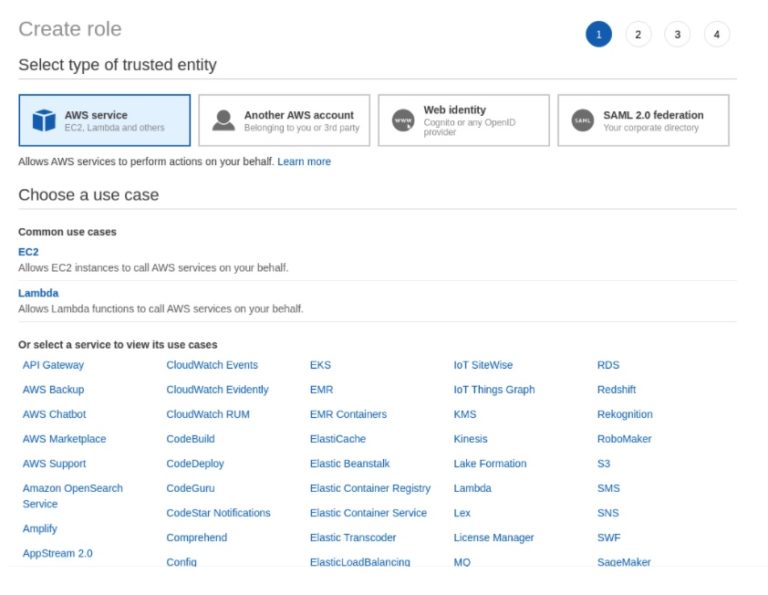
Task: Open Amplify service
Action: (x=40, y=528)
